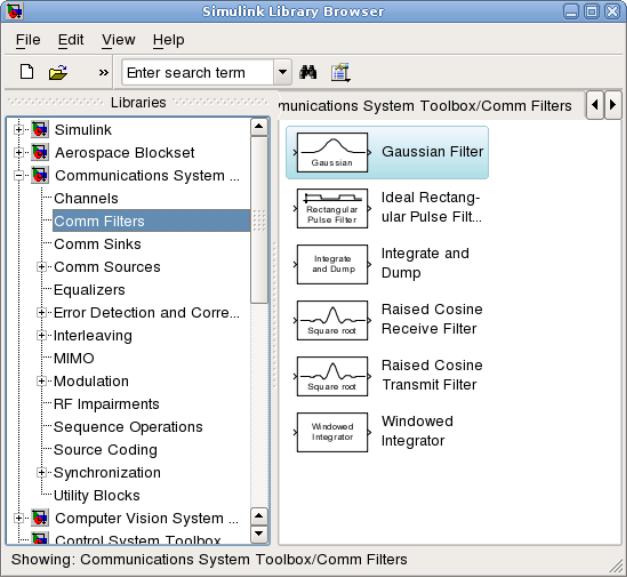This screenshot has height=577, width=627.
Task: Click the Aerospace Blockset library icon
Action: 40,152
